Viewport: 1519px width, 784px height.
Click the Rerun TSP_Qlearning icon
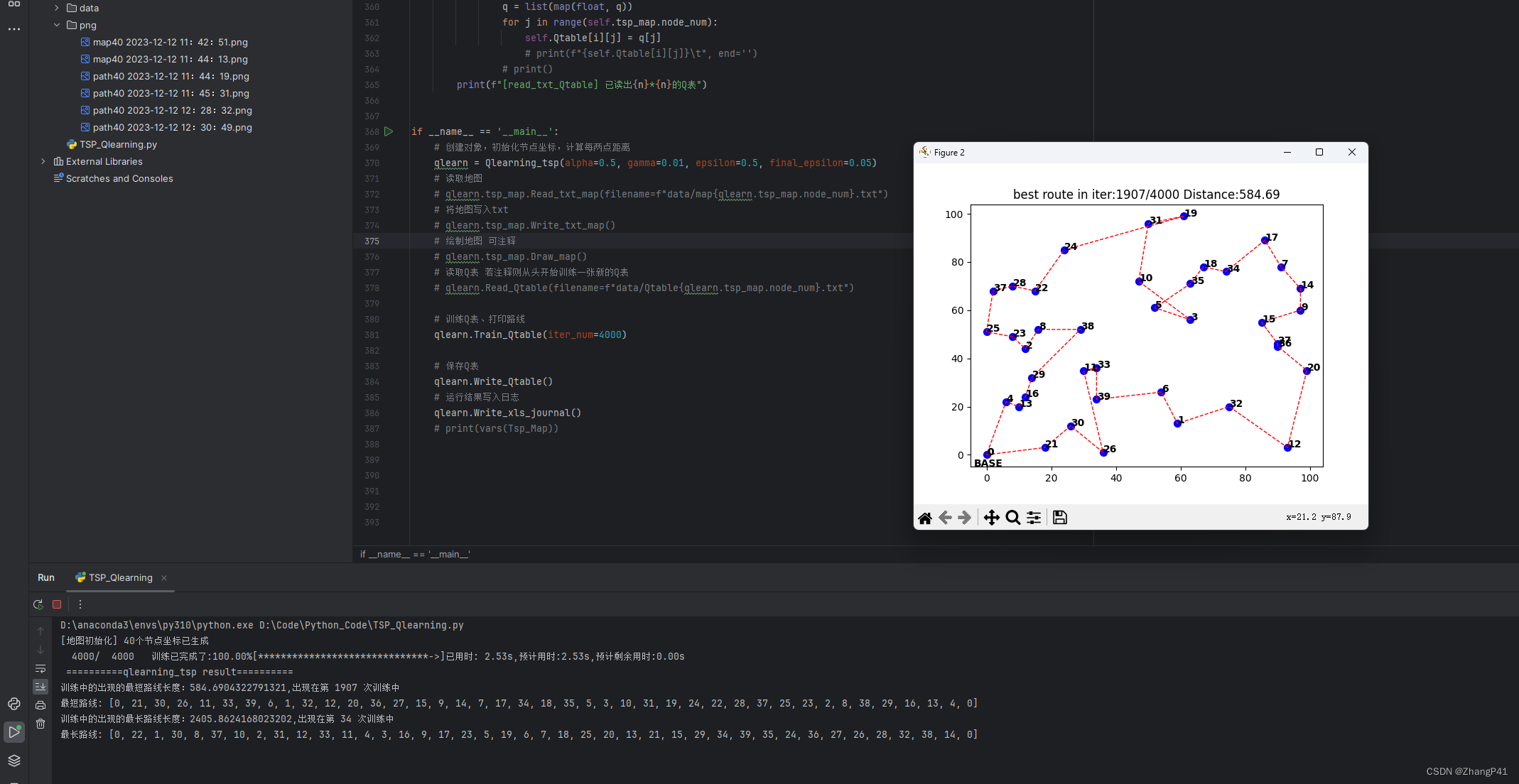[38, 604]
